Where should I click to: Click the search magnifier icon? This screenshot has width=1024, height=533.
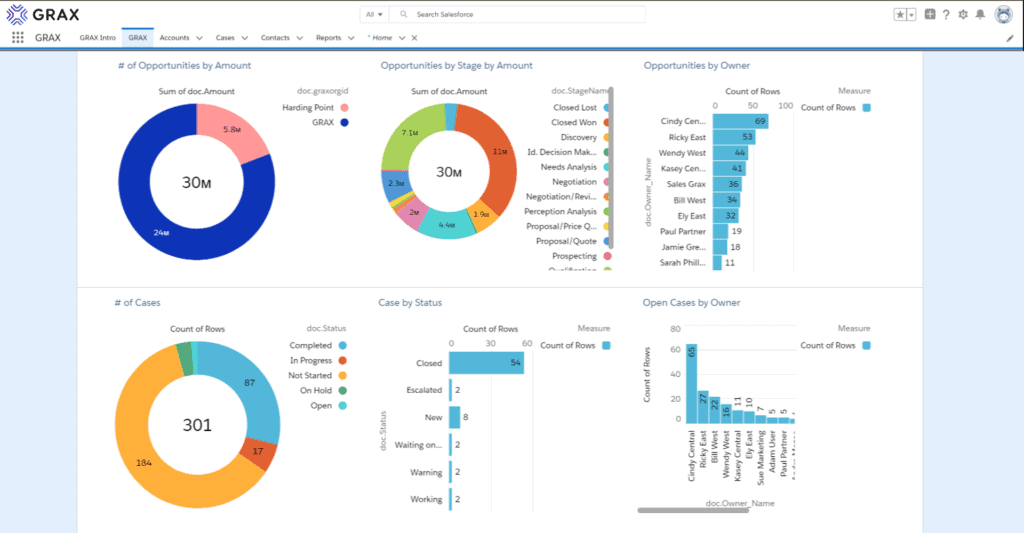[404, 14]
